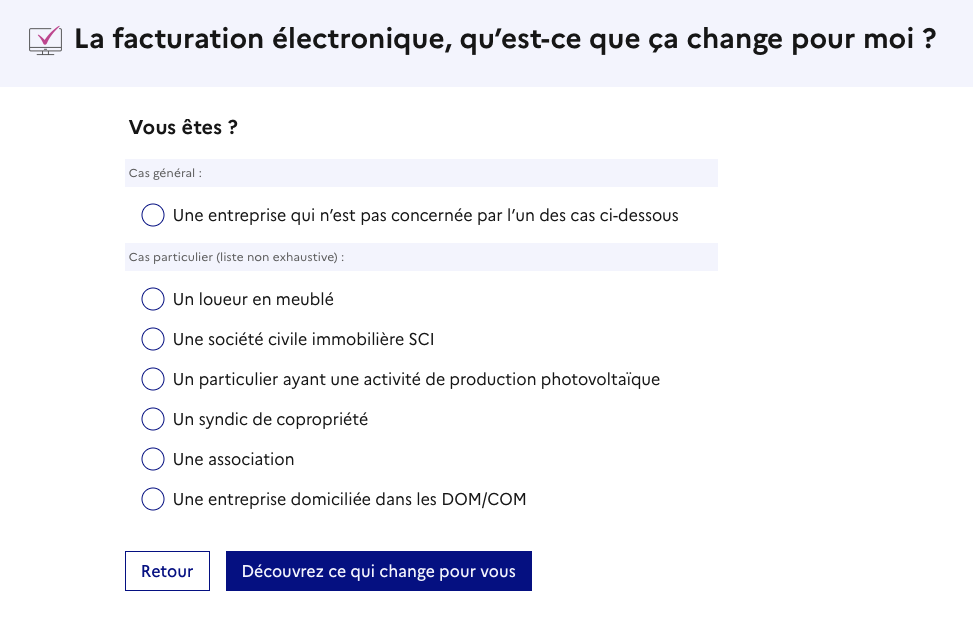Click the monitor checkmark icon in header
Screen dimensions: 973x618
pyautogui.click(x=46, y=40)
